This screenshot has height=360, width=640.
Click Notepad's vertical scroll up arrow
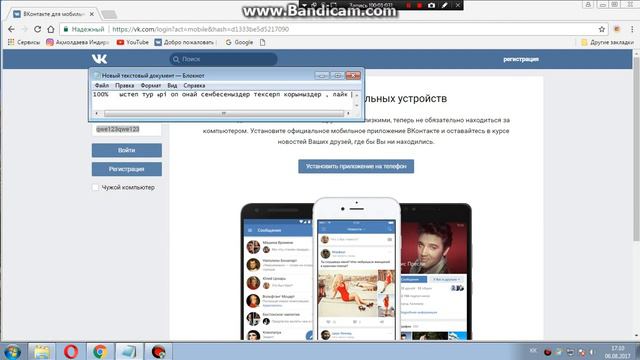click(356, 95)
